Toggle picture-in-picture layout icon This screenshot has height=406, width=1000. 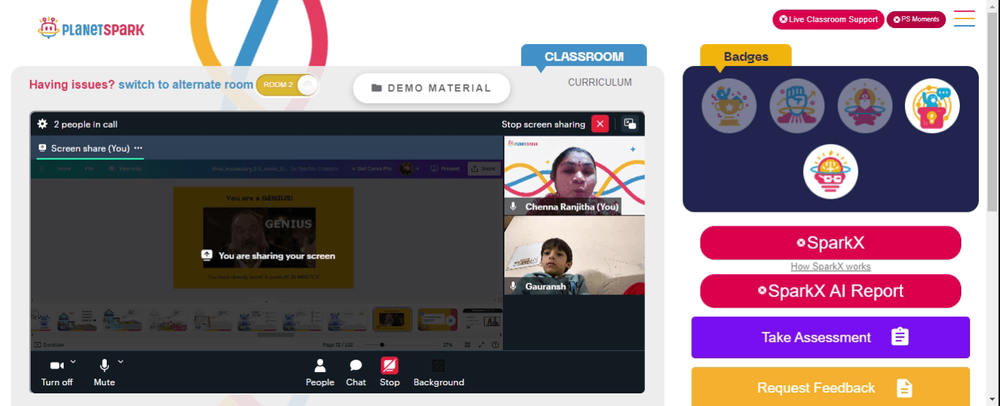tap(630, 124)
